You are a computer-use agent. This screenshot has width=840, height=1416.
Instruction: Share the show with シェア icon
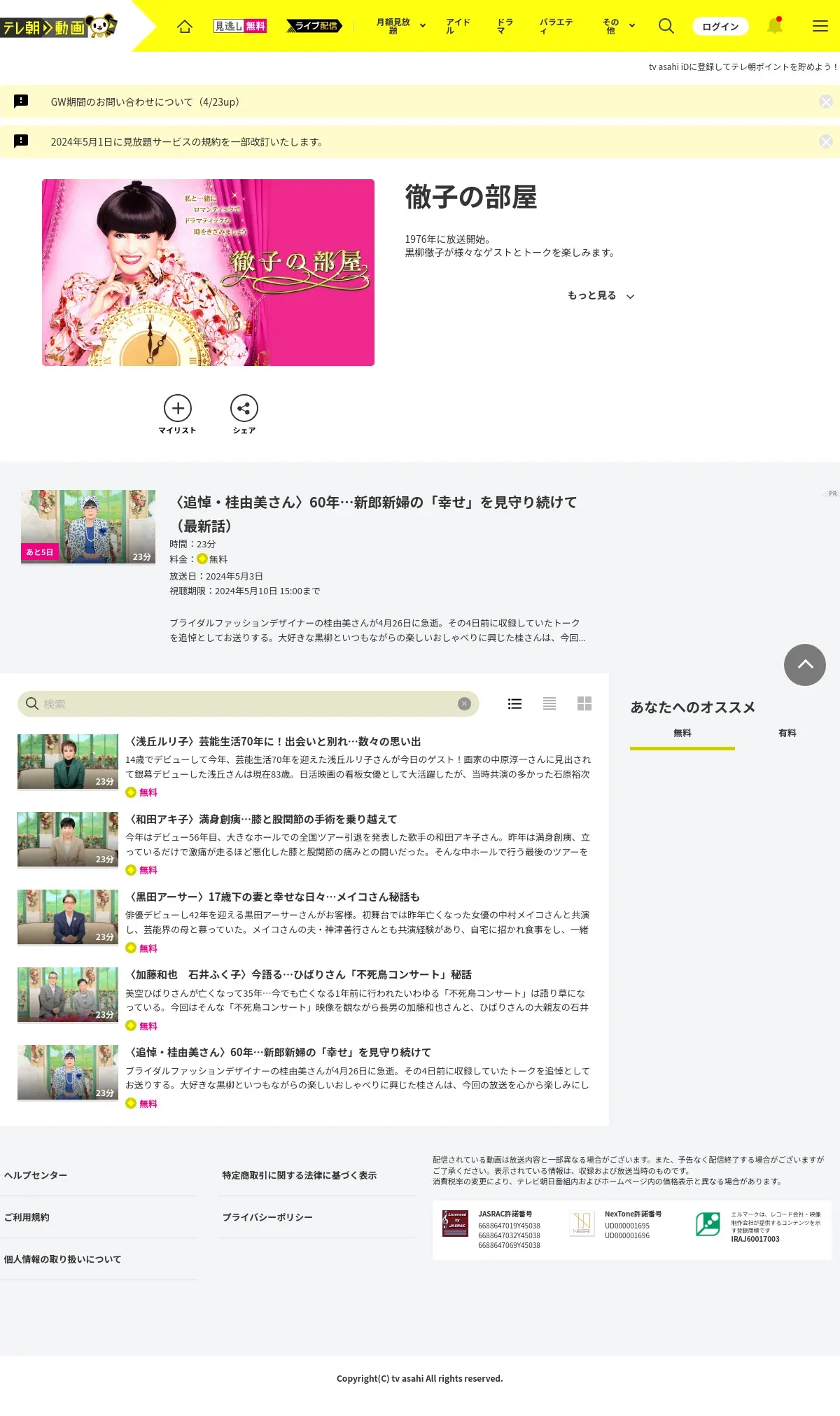(244, 414)
